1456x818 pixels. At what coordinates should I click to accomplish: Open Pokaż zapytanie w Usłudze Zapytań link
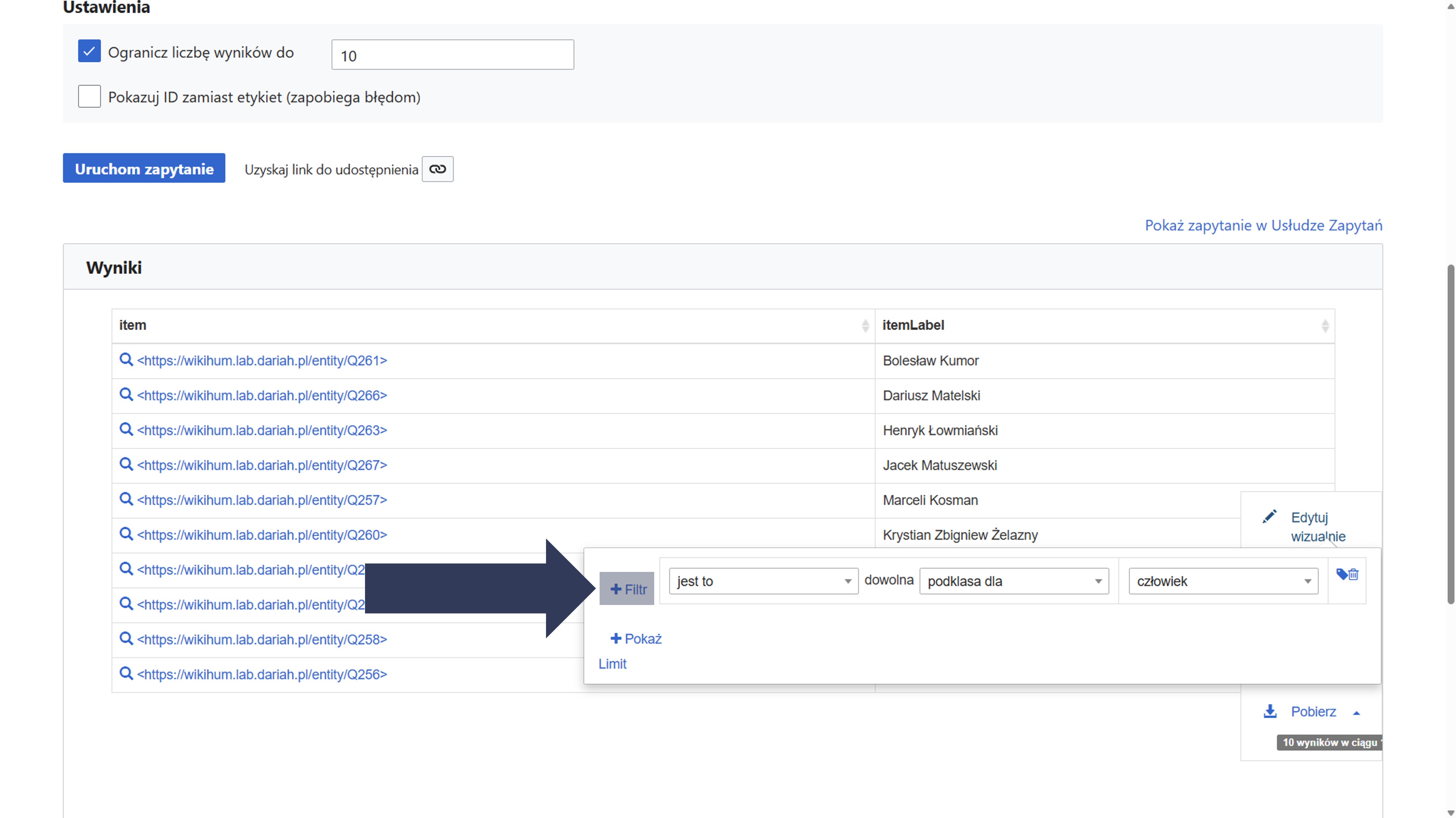(x=1263, y=225)
